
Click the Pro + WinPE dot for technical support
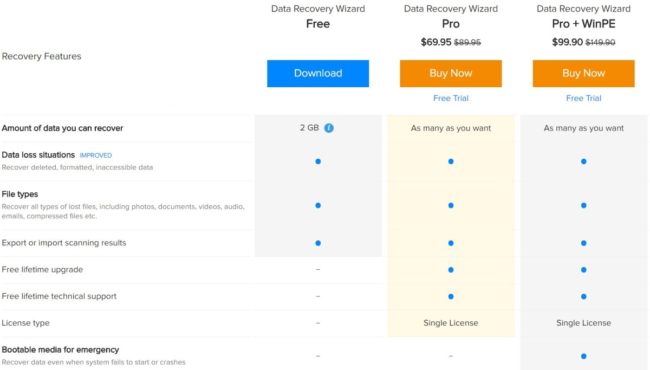(x=584, y=296)
